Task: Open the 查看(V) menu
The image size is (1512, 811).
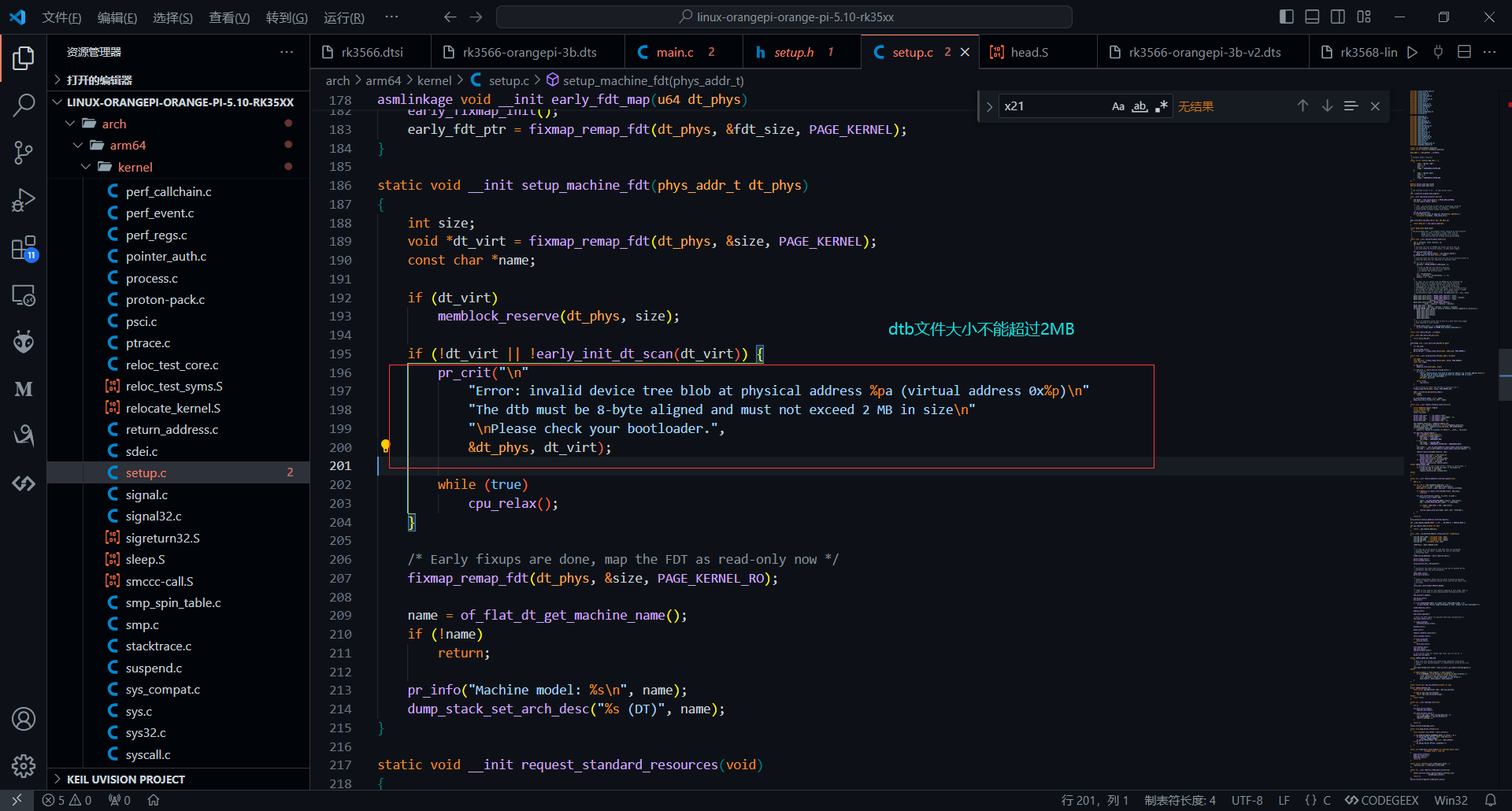Action: tap(229, 17)
